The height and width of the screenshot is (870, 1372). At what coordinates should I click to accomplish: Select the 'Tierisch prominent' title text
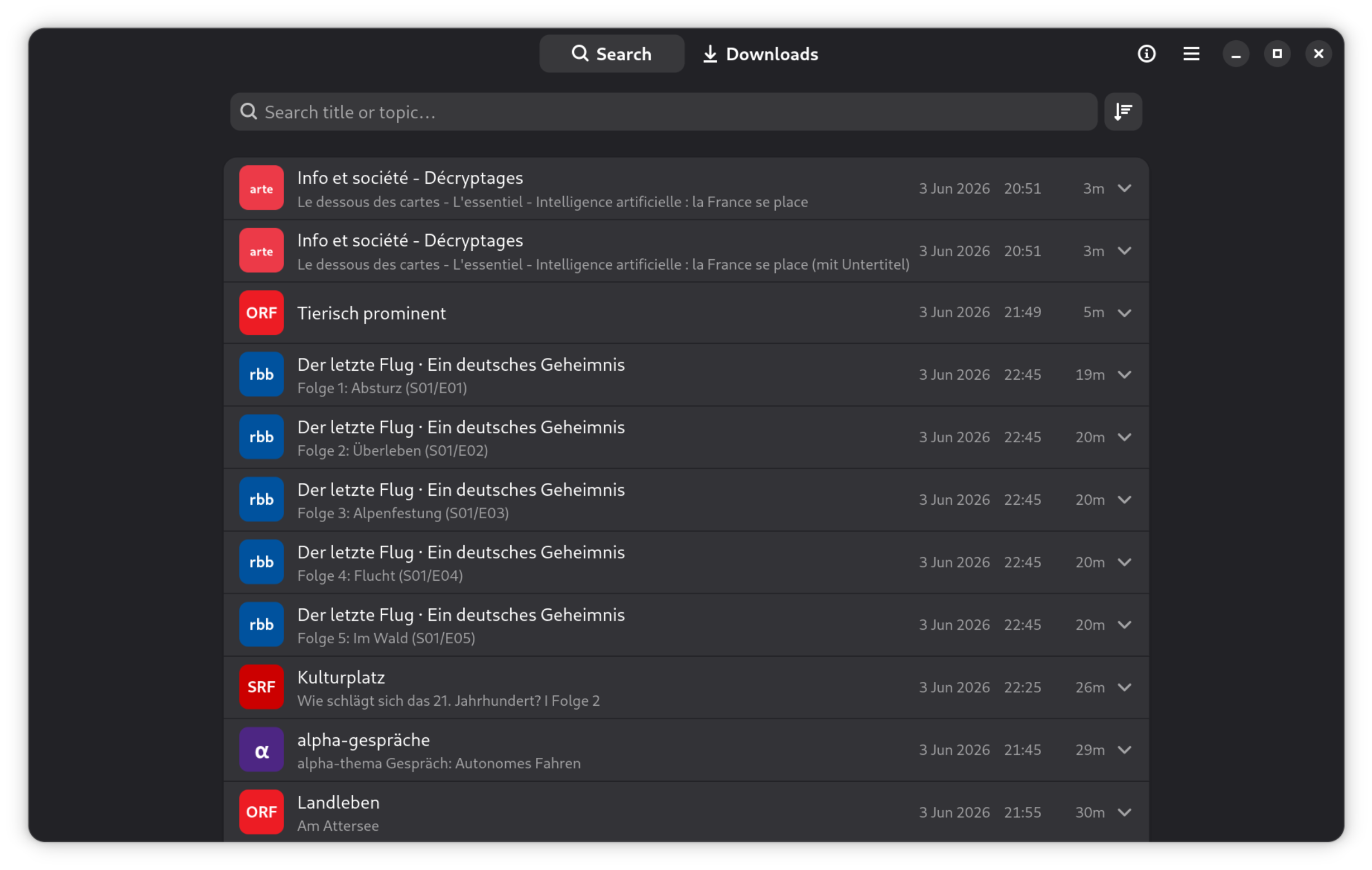coord(372,314)
